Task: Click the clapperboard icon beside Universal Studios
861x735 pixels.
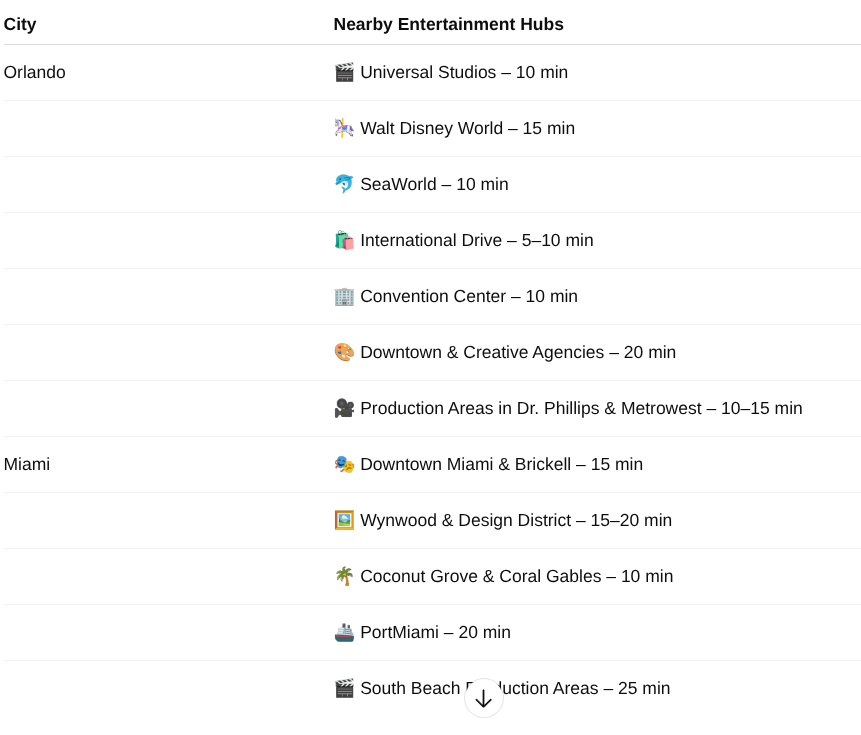Action: [344, 72]
